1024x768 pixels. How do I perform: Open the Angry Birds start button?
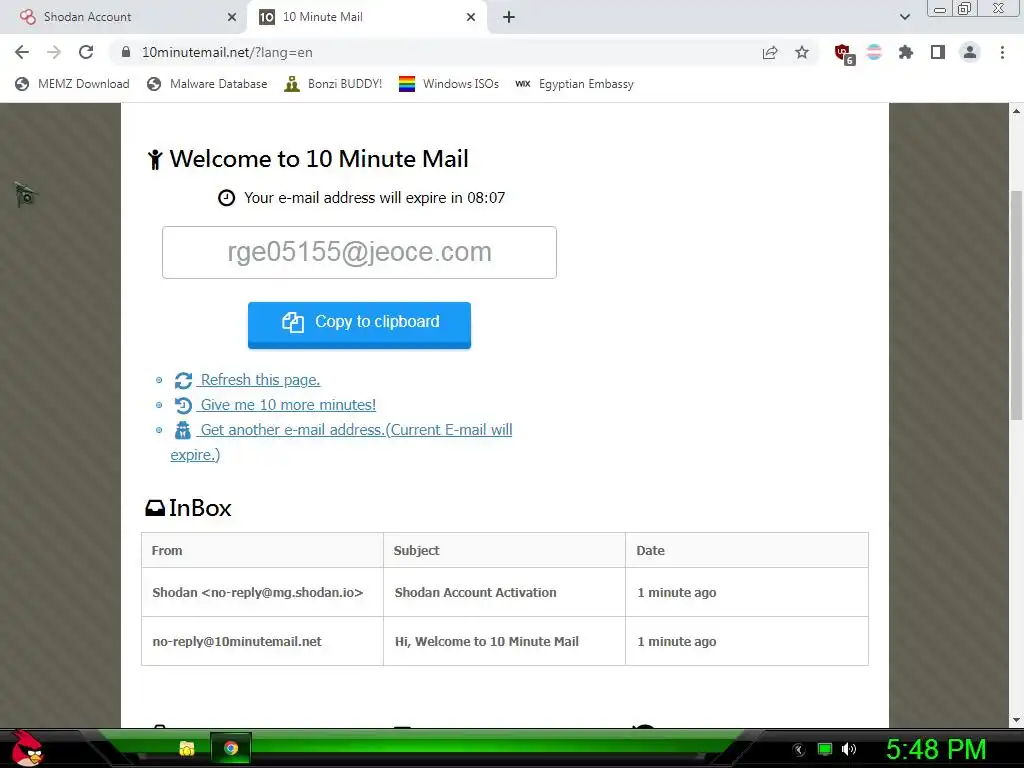coord(27,748)
